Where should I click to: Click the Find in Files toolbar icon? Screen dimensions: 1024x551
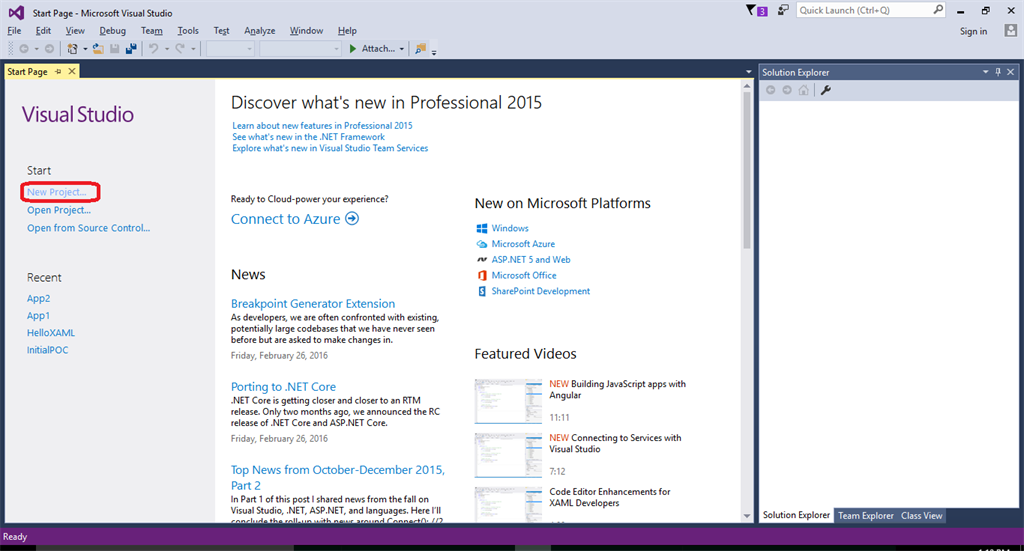pyautogui.click(x=421, y=49)
